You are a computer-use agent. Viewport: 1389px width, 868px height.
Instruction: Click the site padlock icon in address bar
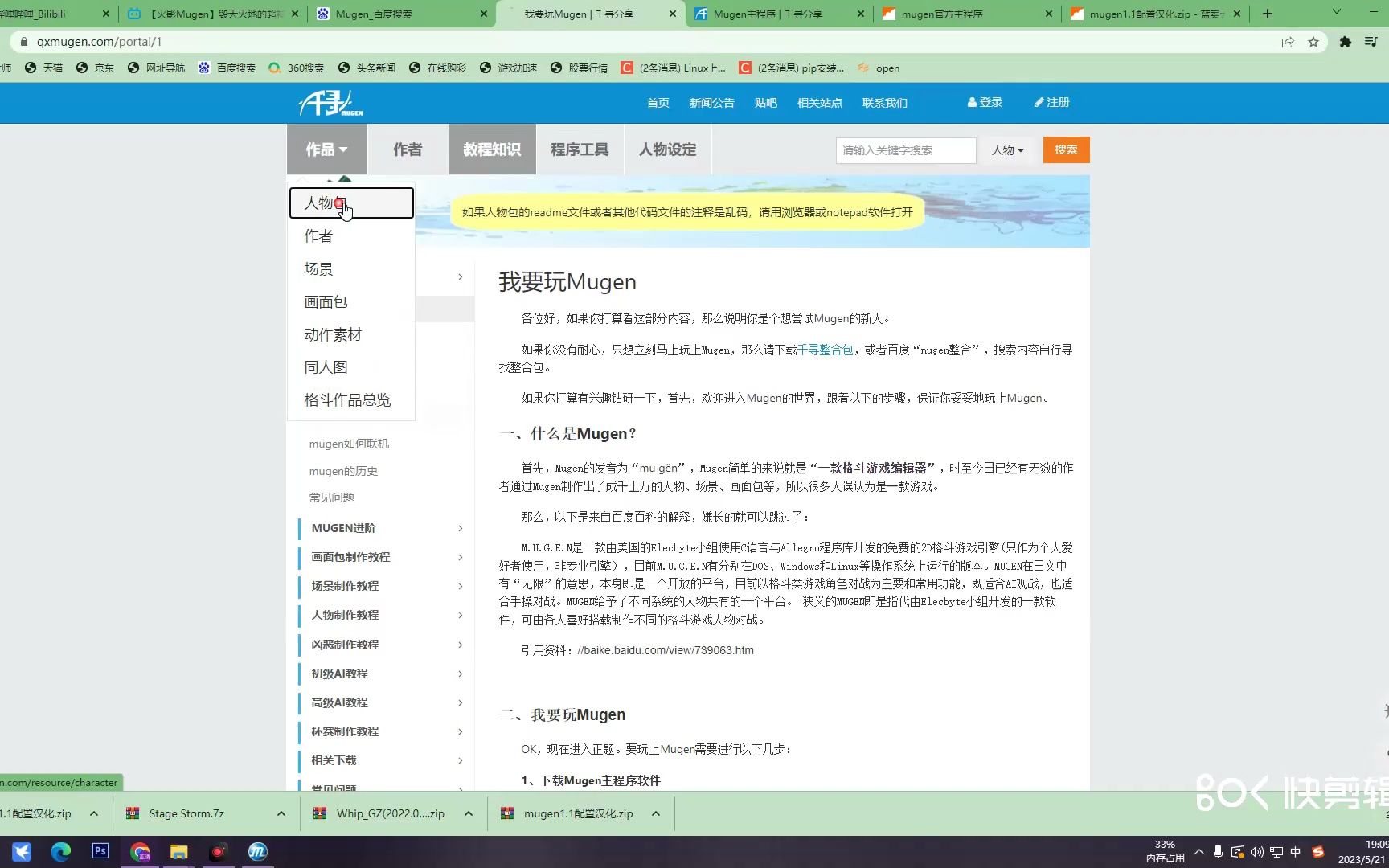[x=23, y=42]
